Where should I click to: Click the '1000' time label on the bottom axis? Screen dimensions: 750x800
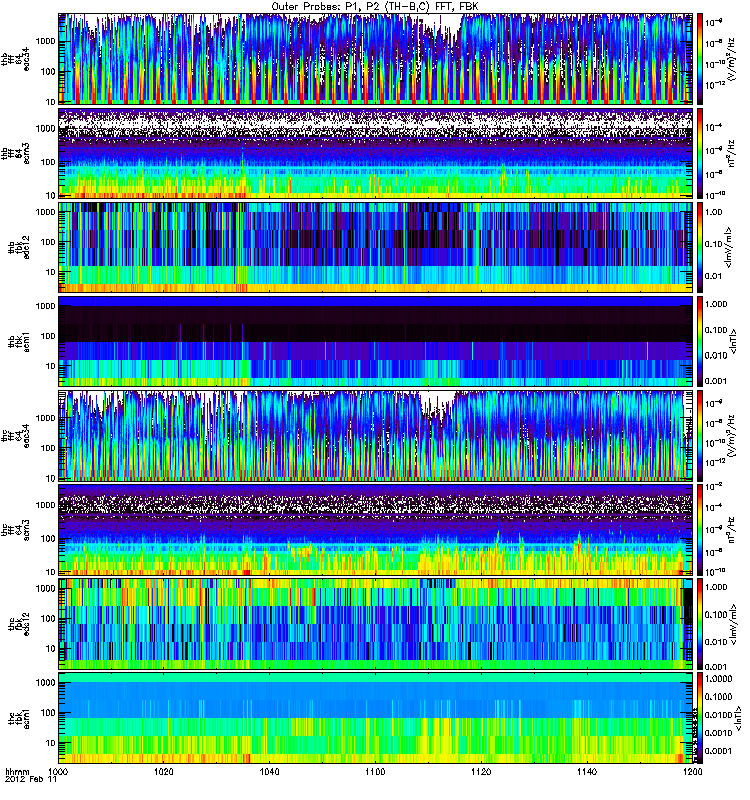[59, 772]
